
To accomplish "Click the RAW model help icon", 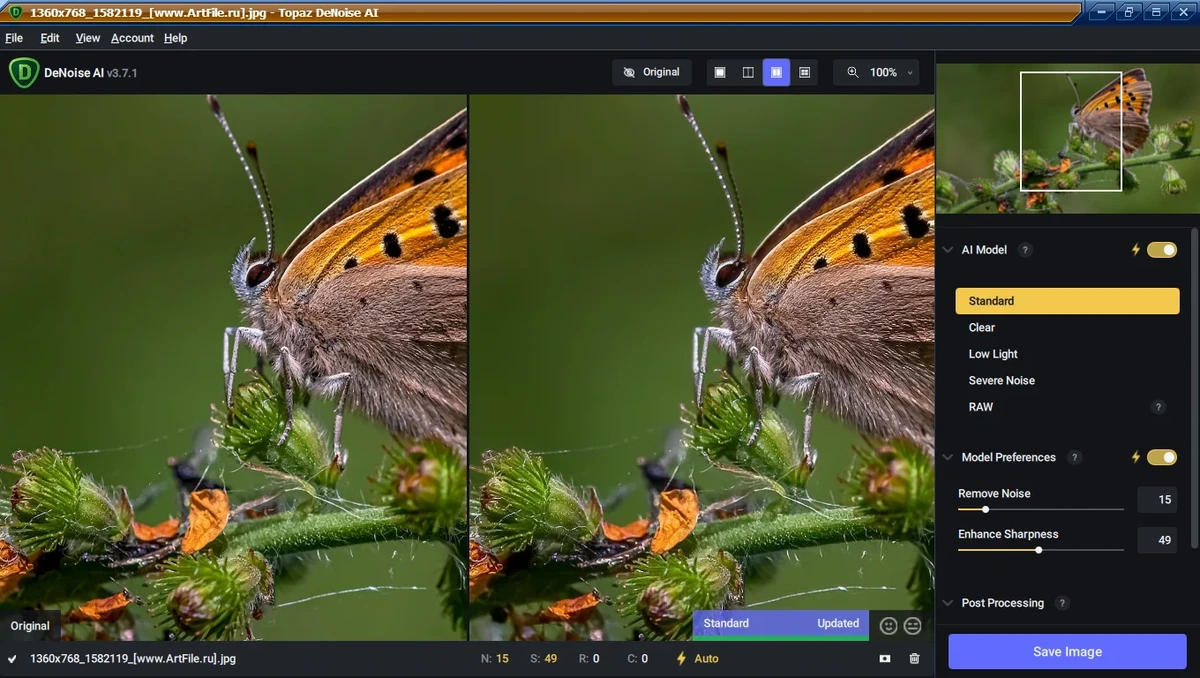I will tap(1158, 407).
